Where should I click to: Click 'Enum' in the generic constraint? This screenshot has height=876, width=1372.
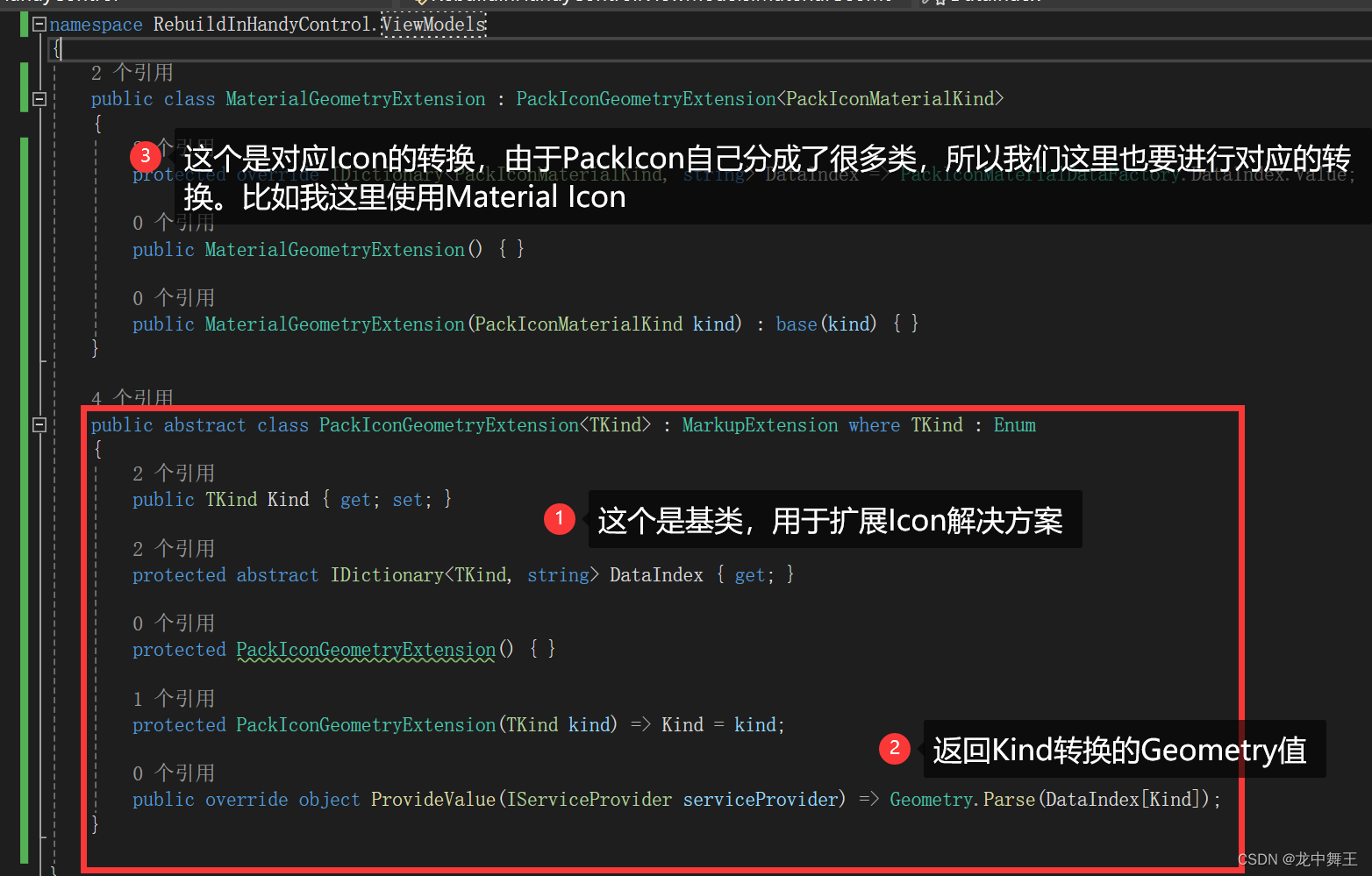coord(1015,425)
